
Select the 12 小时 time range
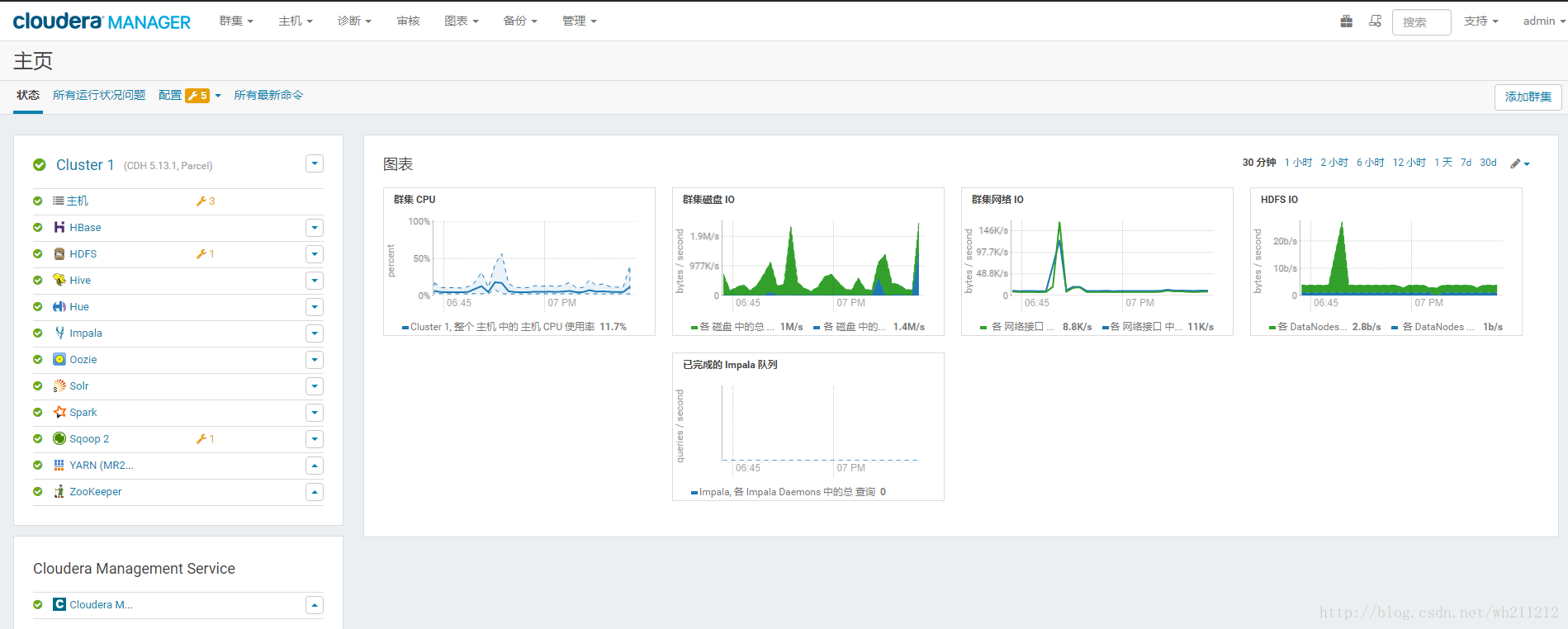(x=1409, y=163)
